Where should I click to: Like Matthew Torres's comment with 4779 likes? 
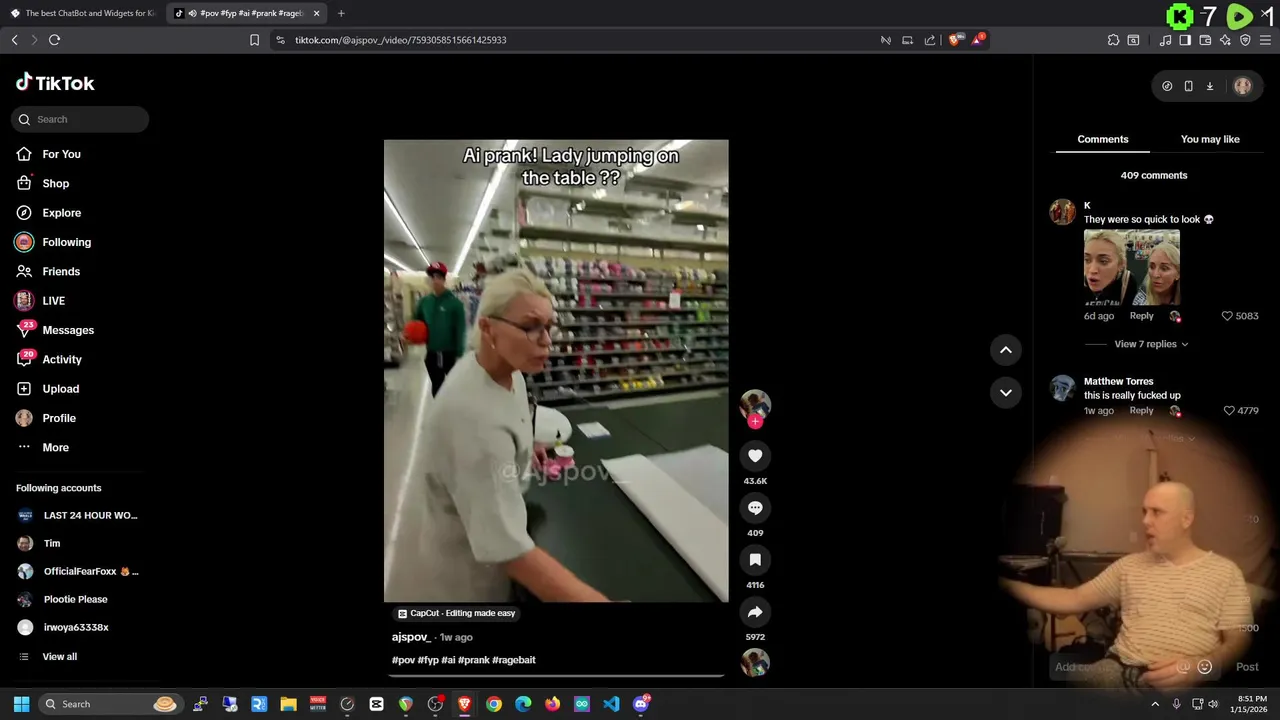tap(1229, 411)
